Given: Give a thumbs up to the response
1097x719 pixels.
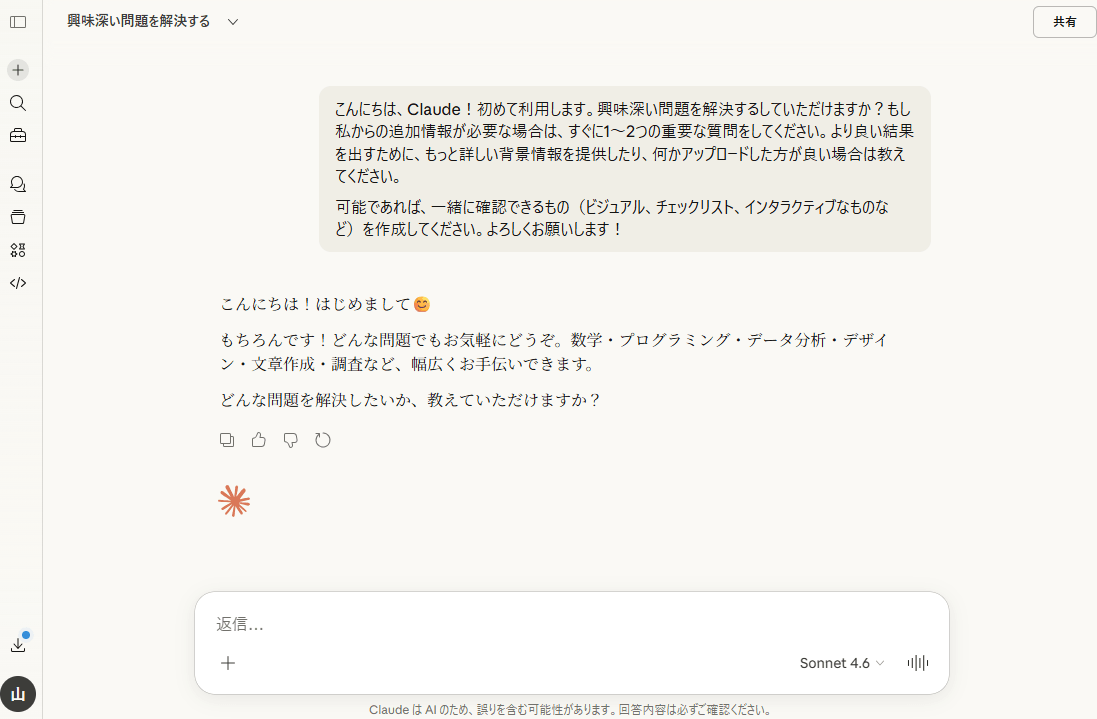Looking at the screenshot, I should [258, 439].
